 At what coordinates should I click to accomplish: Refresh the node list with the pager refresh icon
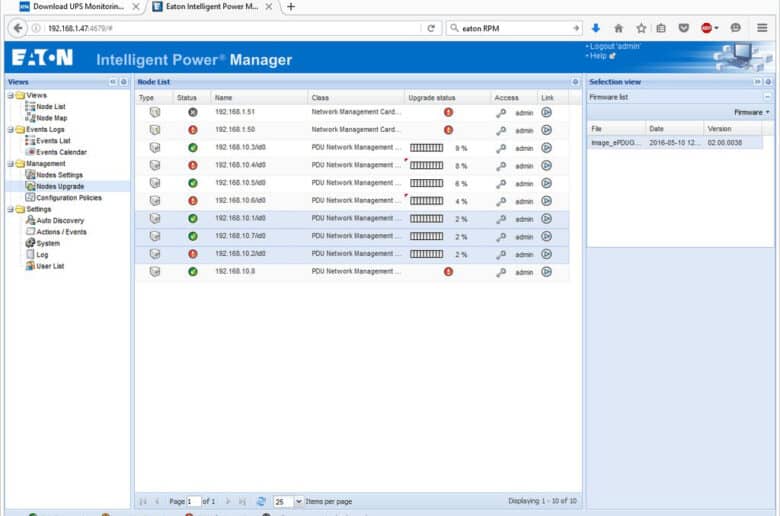261,501
